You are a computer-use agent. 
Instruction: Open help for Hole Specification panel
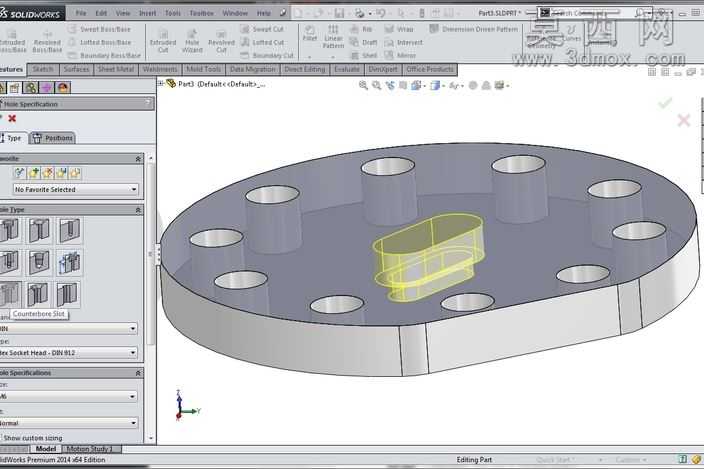coord(148,103)
